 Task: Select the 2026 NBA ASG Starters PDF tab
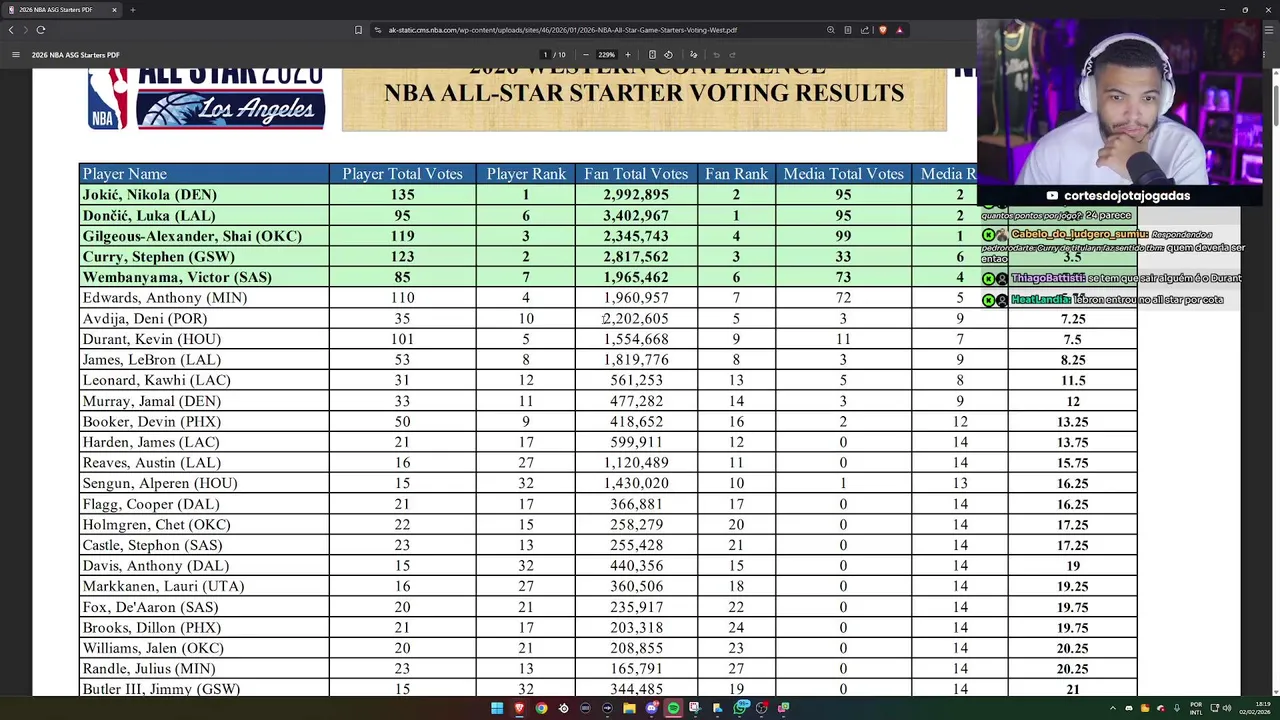tap(62, 10)
